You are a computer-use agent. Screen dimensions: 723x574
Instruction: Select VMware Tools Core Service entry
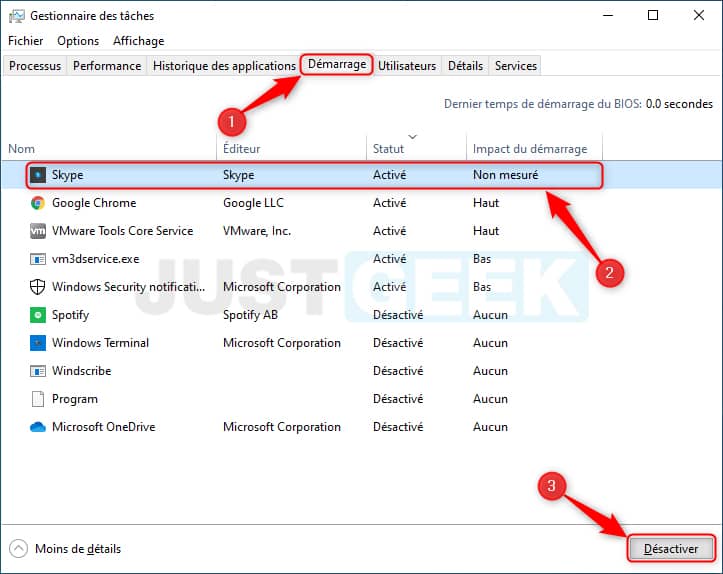coord(123,231)
